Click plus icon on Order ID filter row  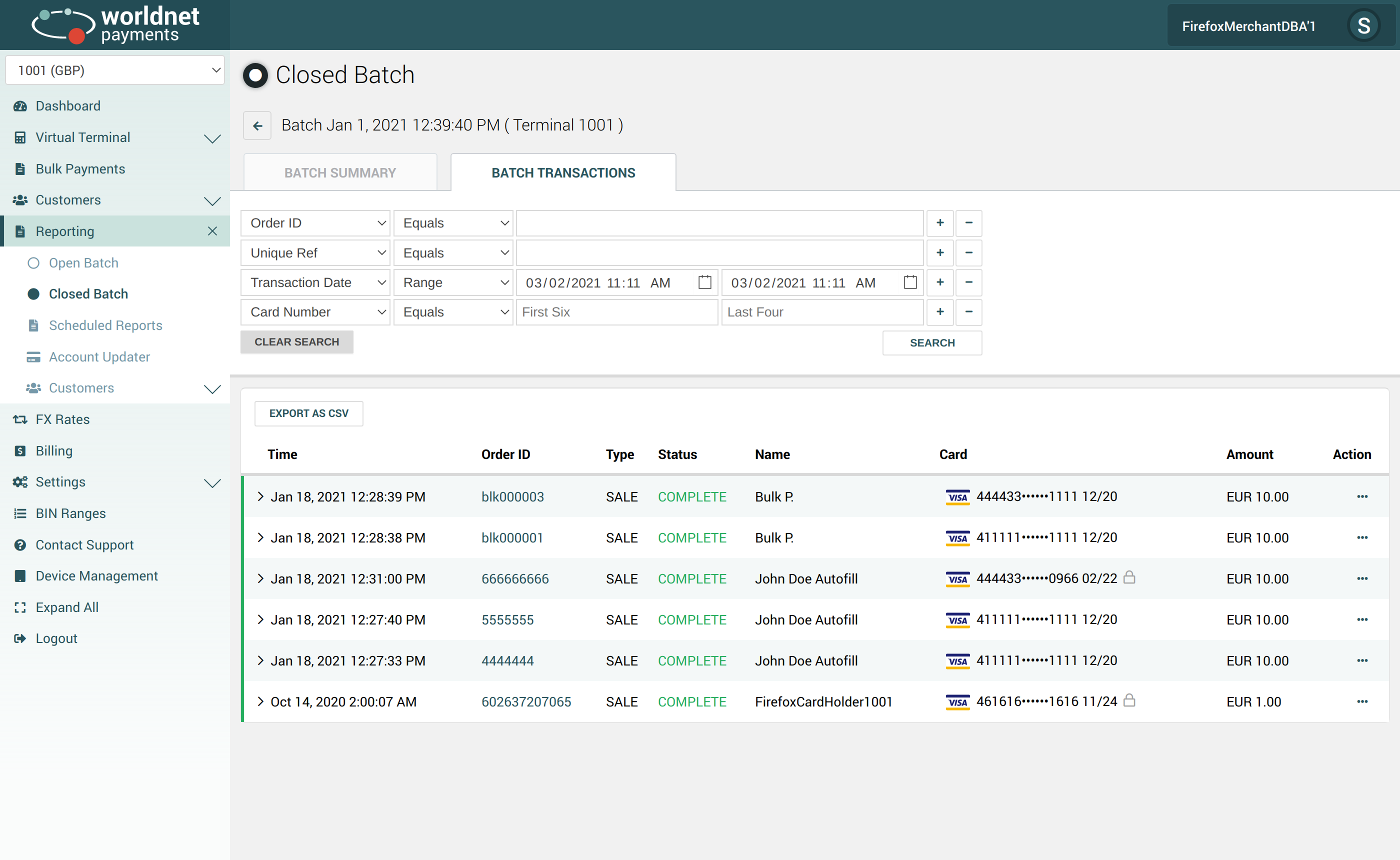tap(939, 223)
